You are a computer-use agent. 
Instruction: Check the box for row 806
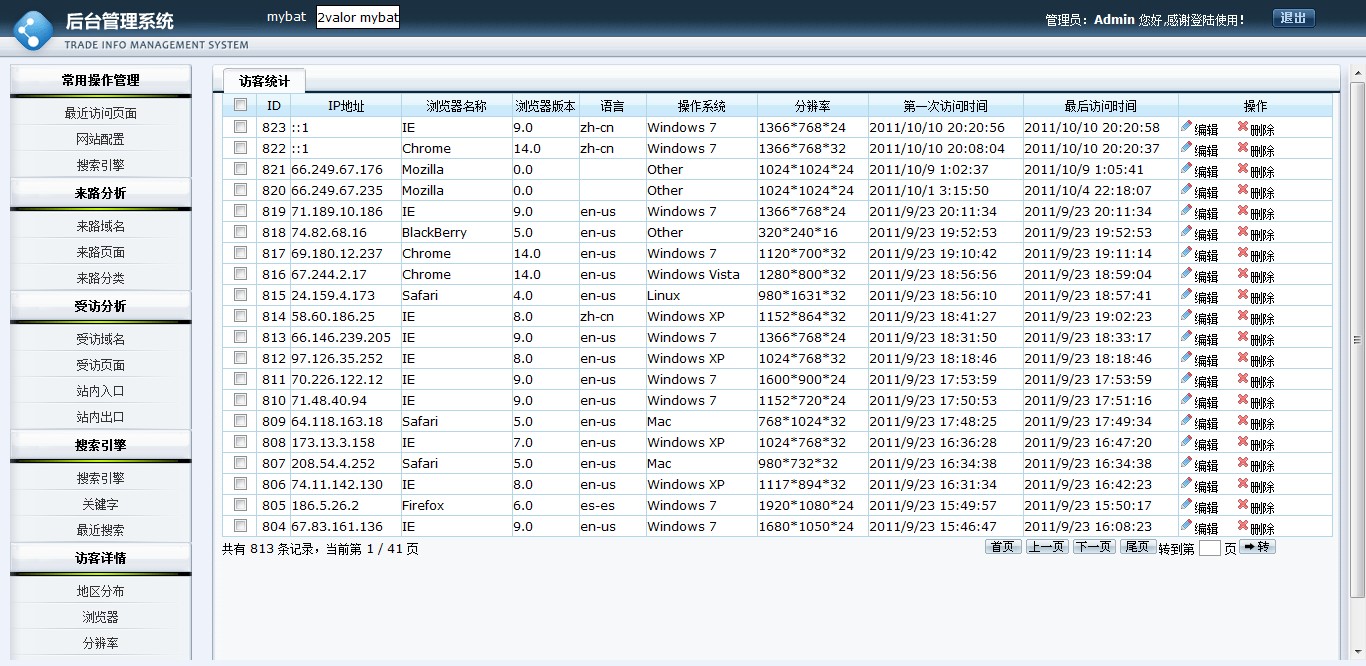(x=240, y=484)
